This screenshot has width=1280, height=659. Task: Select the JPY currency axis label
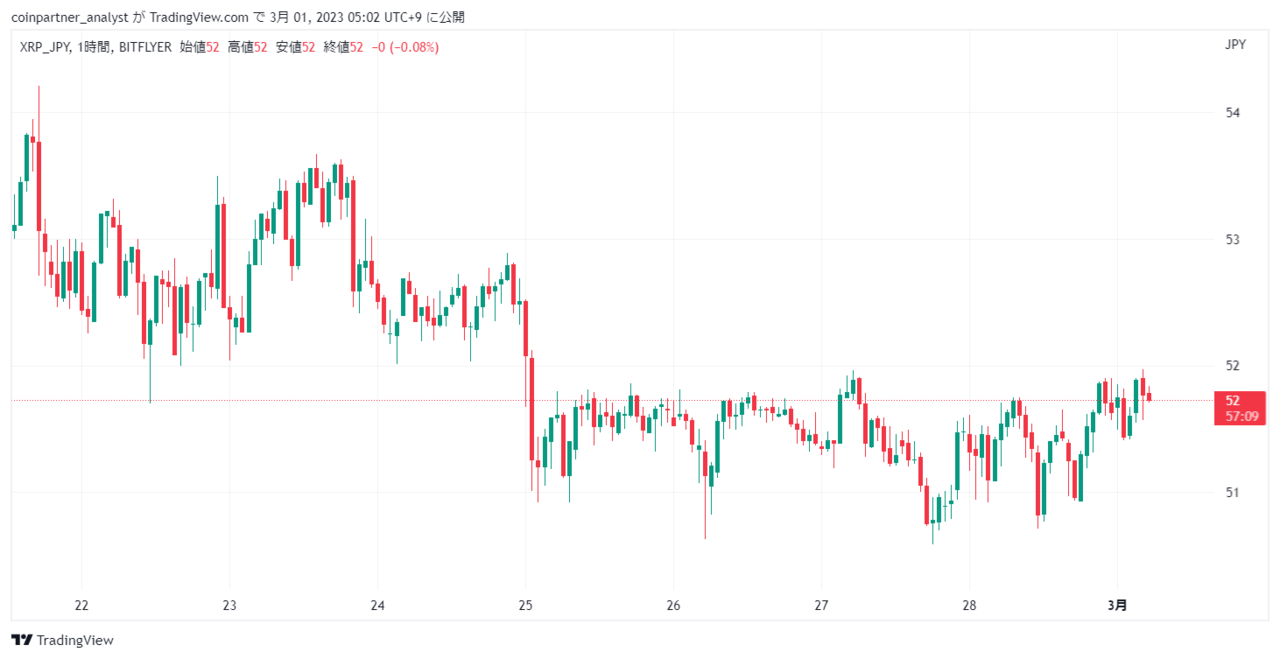click(1235, 44)
